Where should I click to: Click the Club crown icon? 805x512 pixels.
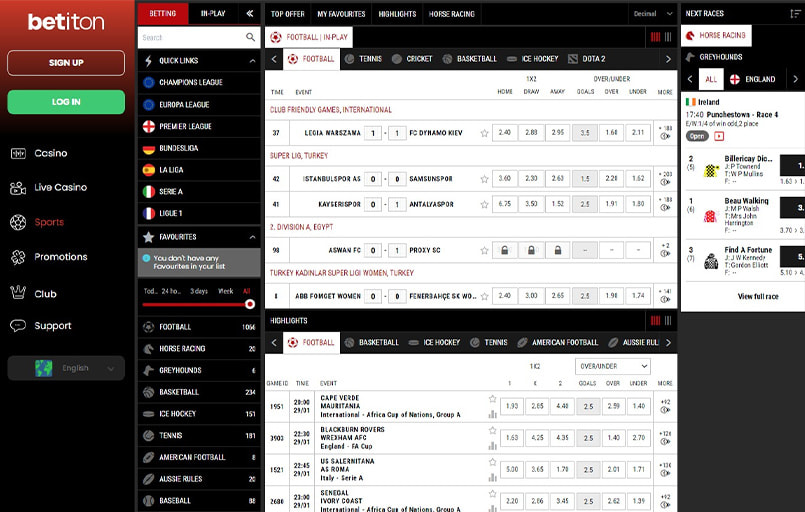click(x=17, y=293)
